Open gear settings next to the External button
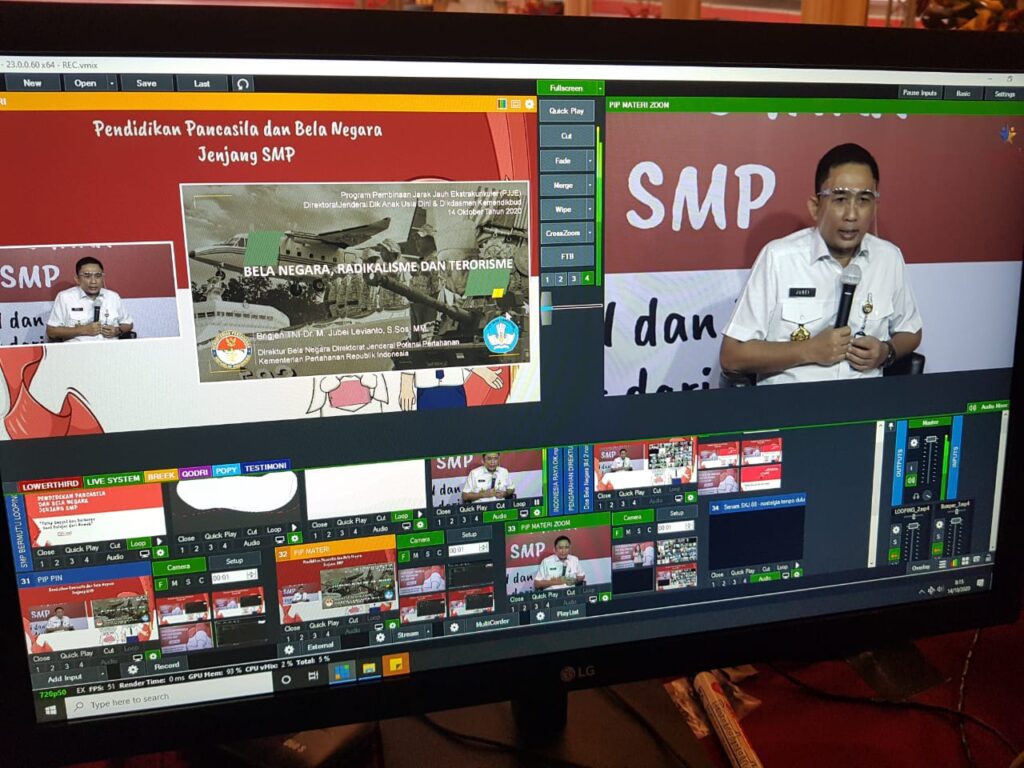Image resolution: width=1024 pixels, height=768 pixels. tap(289, 648)
